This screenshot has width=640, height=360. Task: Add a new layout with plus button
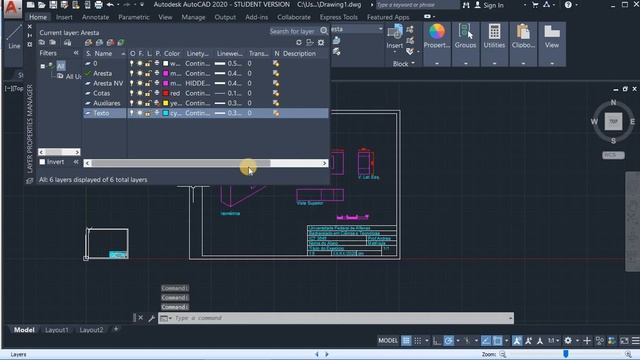[x=116, y=329]
